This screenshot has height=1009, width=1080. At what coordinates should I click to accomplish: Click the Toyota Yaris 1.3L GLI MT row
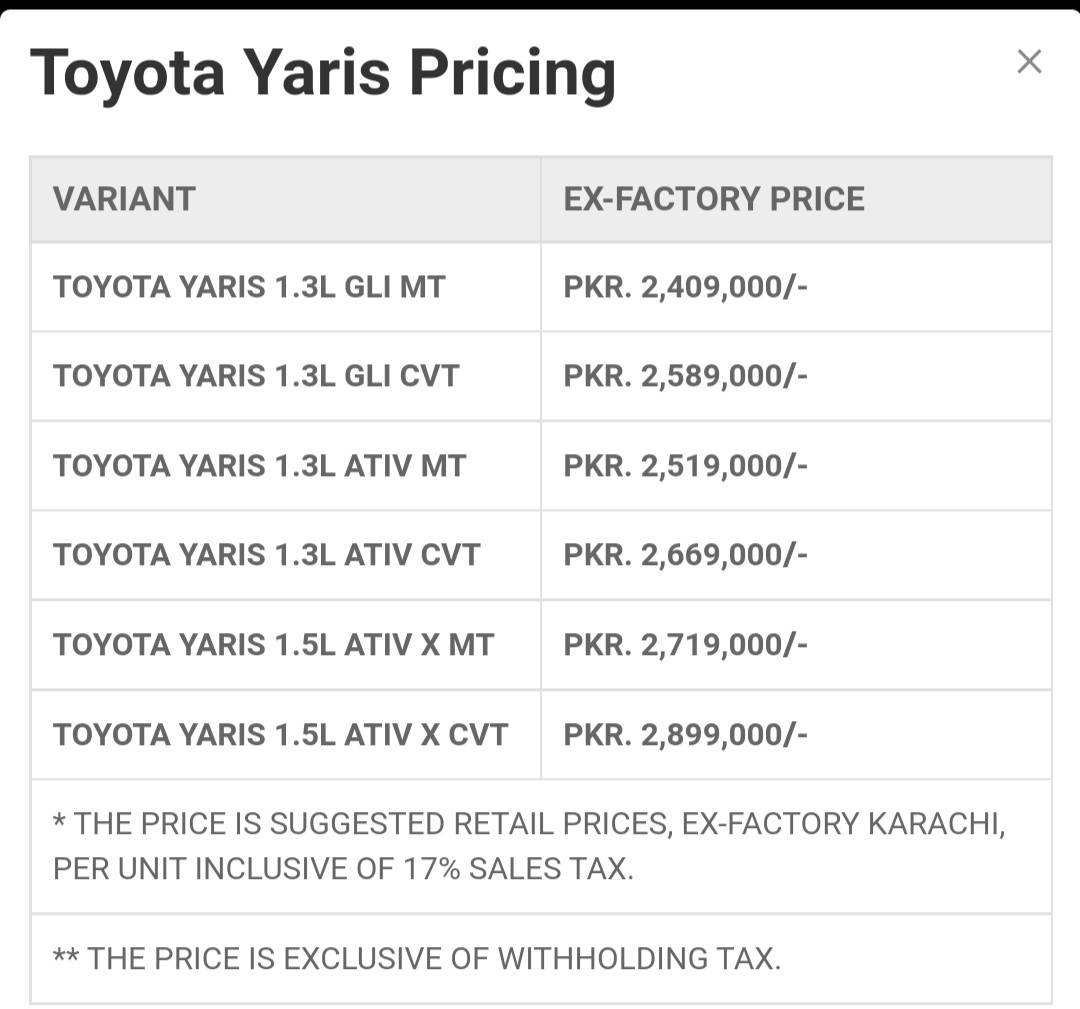[x=541, y=287]
